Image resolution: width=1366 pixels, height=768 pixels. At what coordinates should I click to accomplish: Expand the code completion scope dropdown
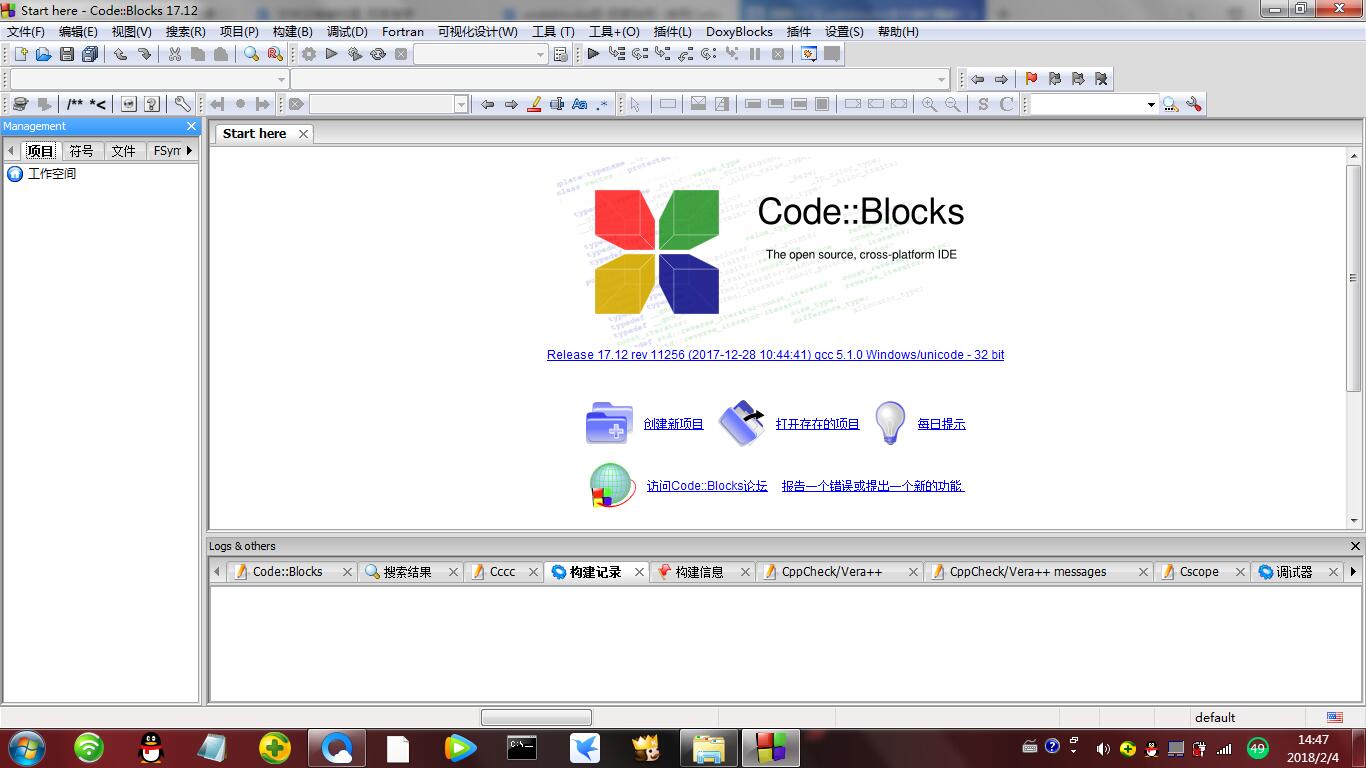pyautogui.click(x=281, y=79)
